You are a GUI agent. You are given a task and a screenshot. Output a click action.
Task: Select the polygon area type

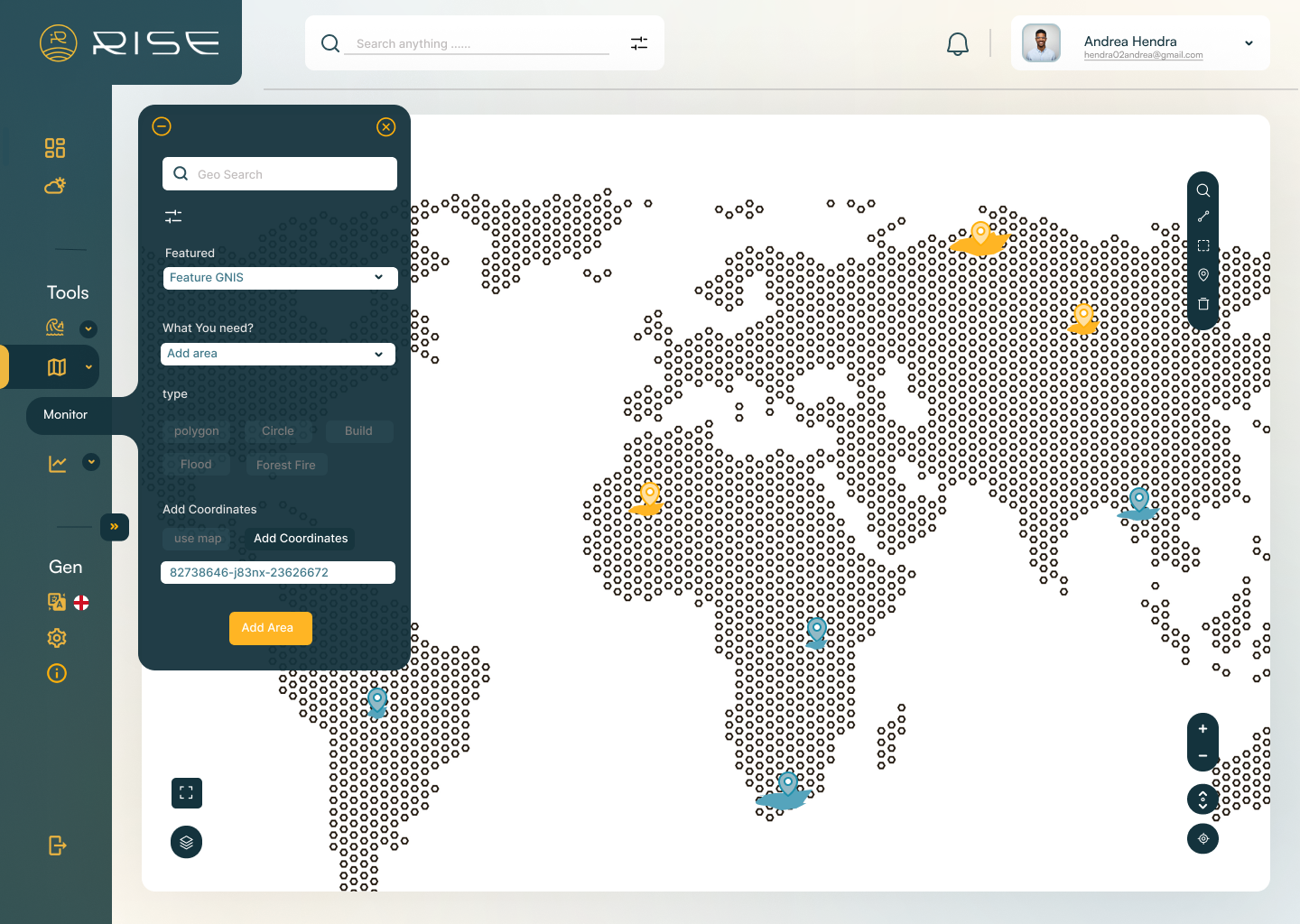pyautogui.click(x=197, y=431)
